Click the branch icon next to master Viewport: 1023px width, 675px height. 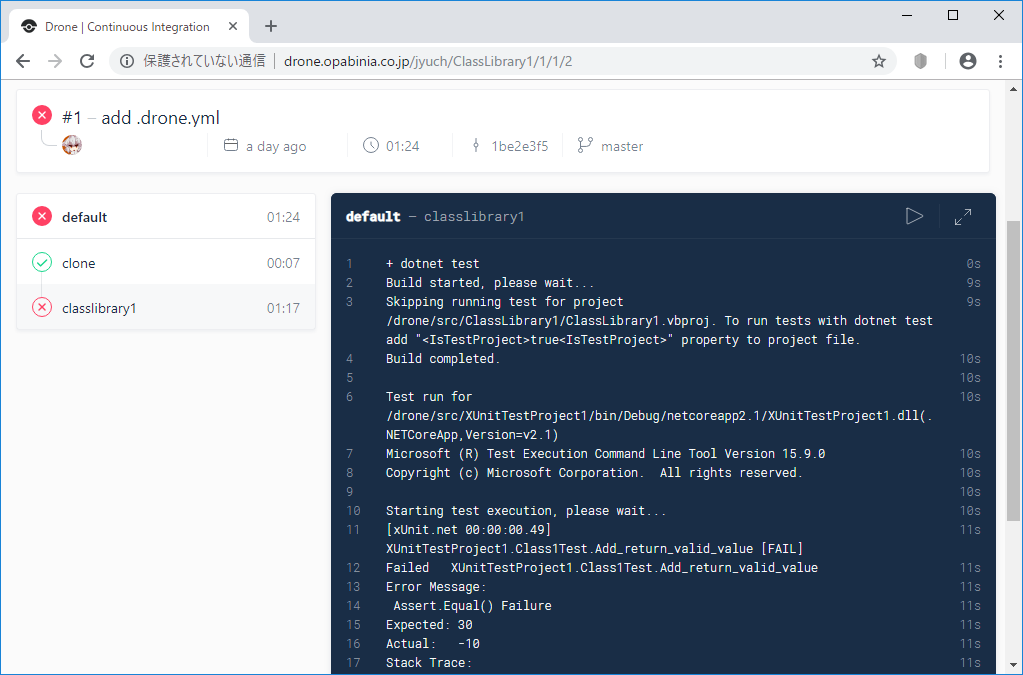pyautogui.click(x=585, y=145)
